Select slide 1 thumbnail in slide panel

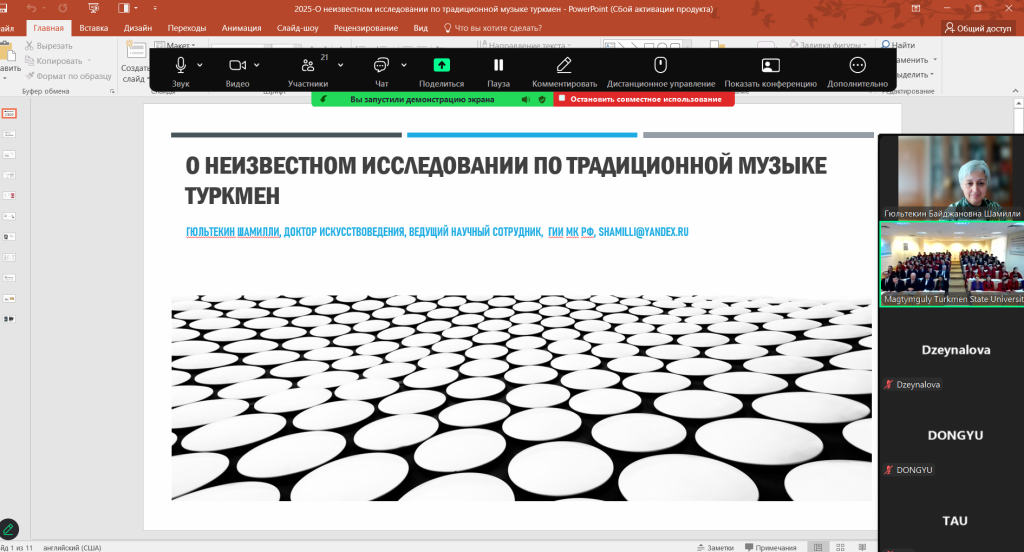[9, 114]
